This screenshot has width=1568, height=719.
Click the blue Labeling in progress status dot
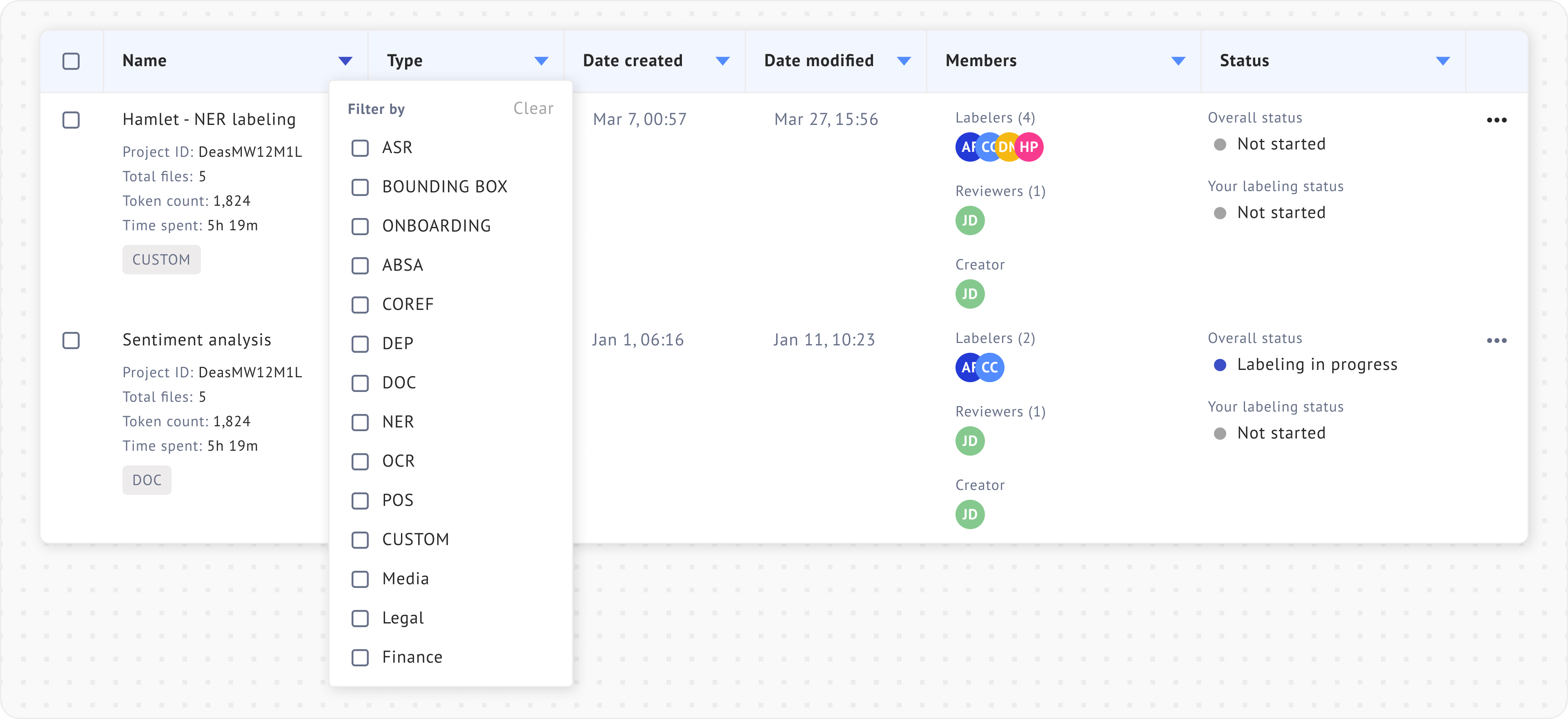click(x=1220, y=365)
